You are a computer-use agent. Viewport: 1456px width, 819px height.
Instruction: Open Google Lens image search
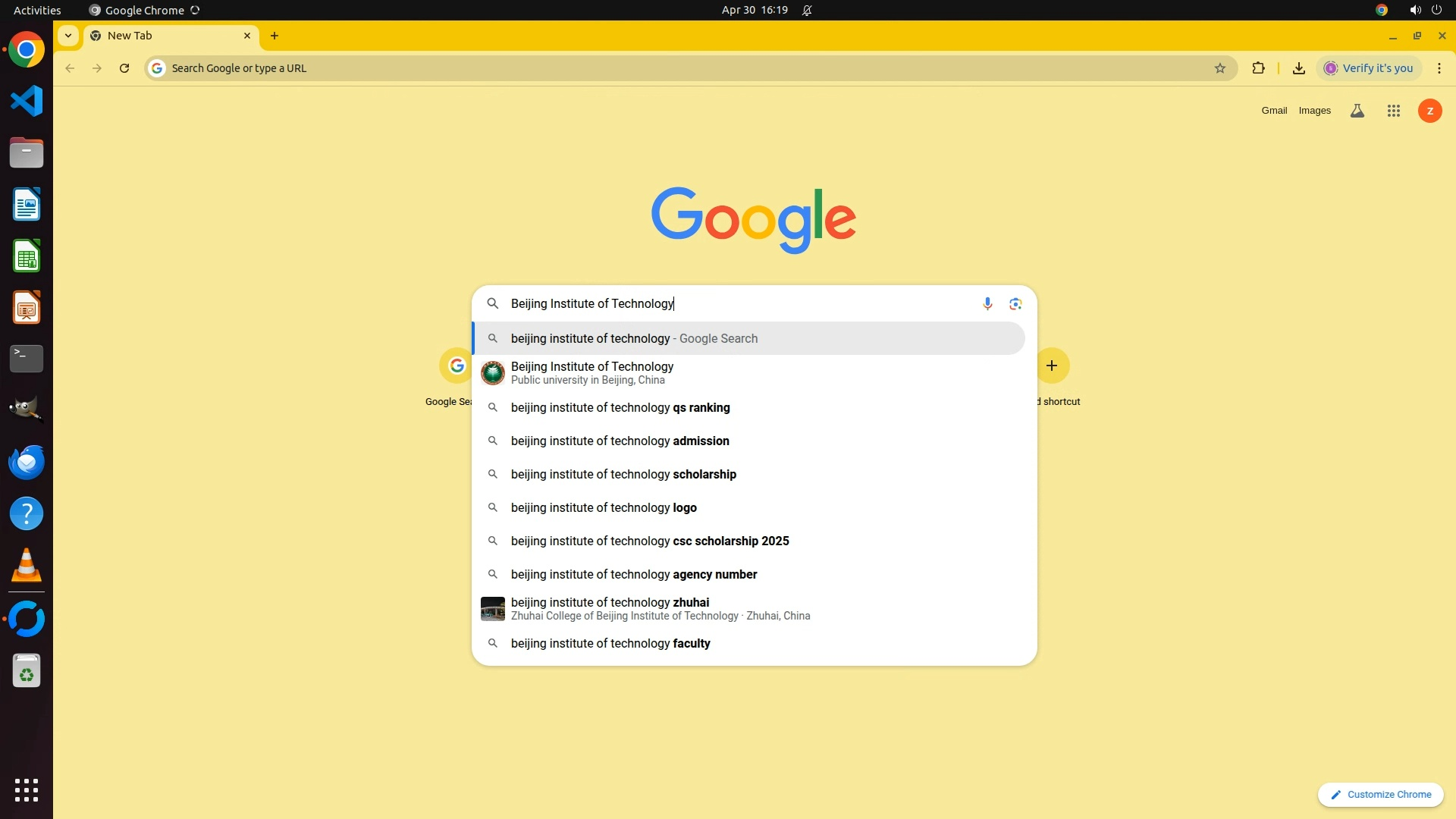click(x=1015, y=304)
